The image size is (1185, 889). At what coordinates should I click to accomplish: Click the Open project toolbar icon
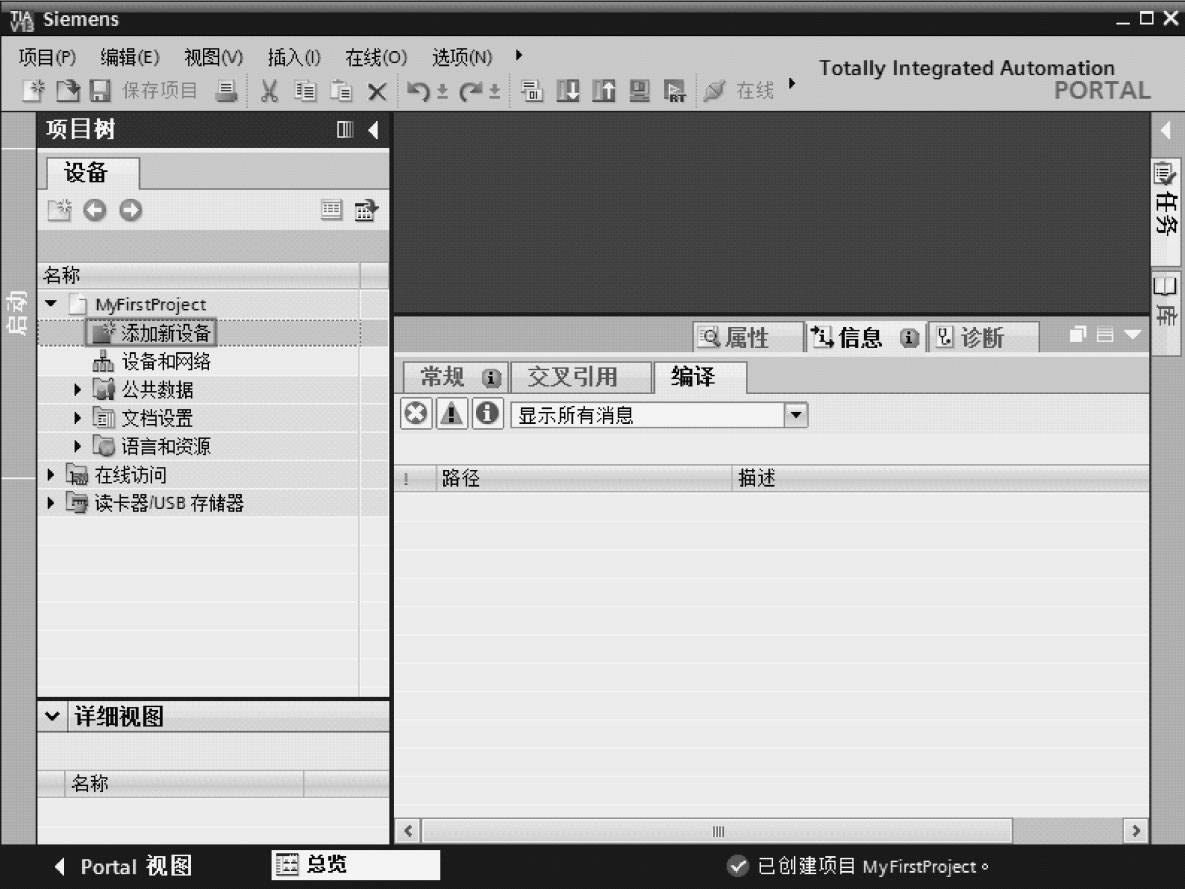click(68, 91)
